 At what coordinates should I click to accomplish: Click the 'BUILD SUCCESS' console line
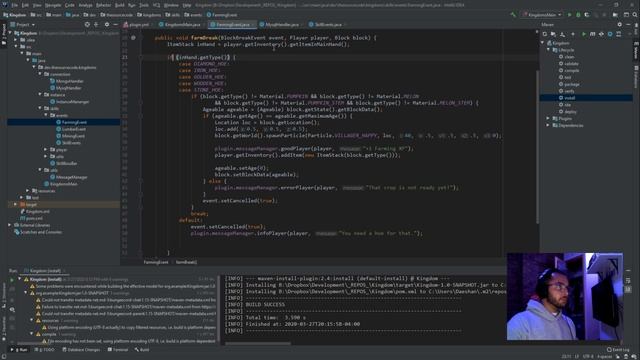(265, 304)
